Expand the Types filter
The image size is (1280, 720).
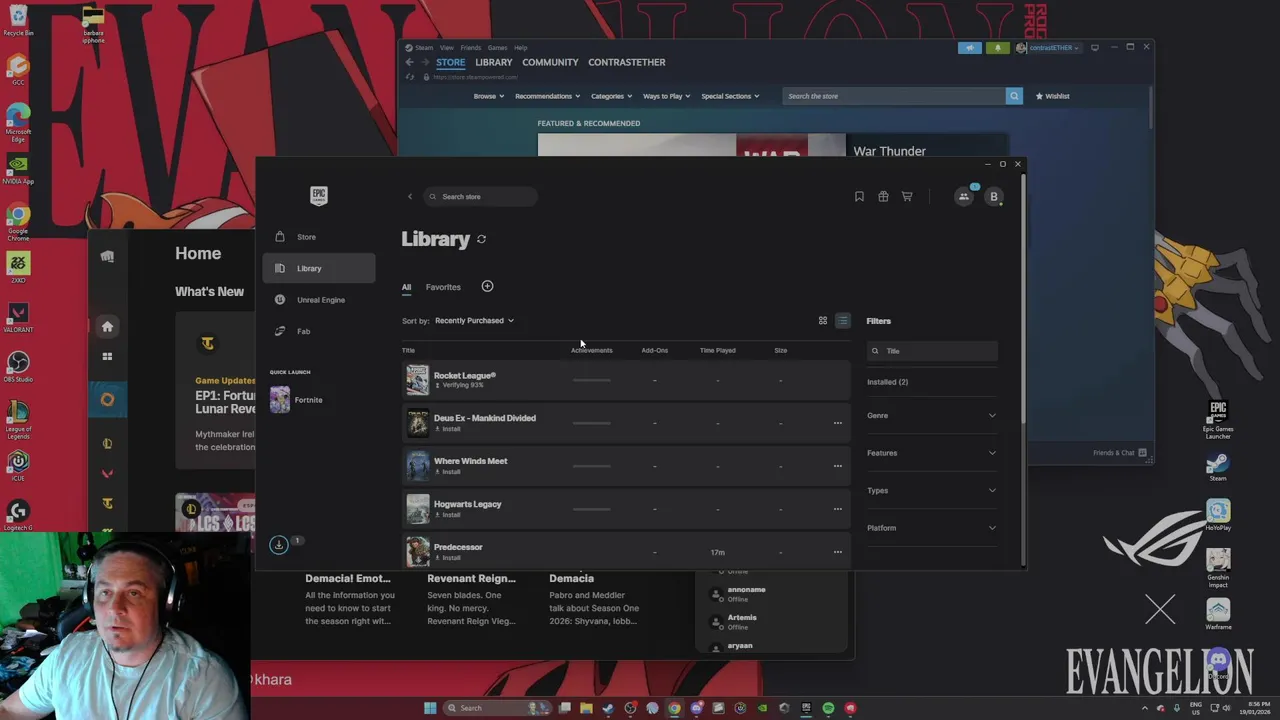point(932,490)
